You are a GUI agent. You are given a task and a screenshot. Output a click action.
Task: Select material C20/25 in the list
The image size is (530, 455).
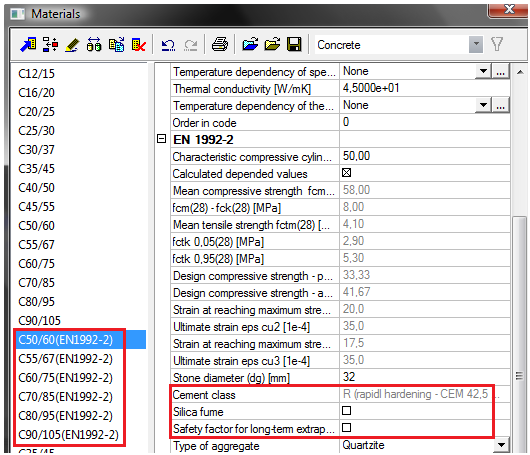coord(37,112)
